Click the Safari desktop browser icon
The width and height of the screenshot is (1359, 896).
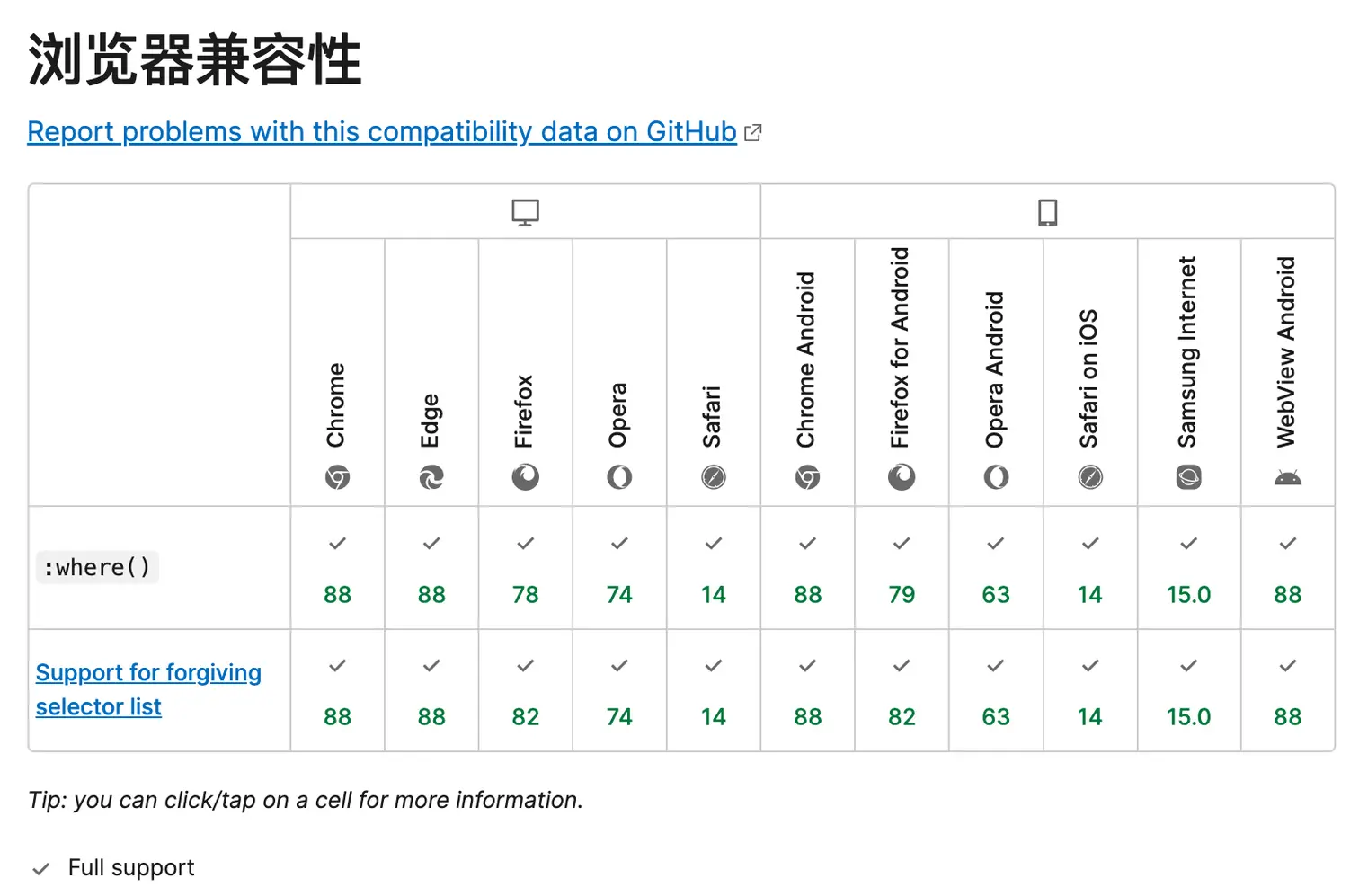[x=714, y=477]
